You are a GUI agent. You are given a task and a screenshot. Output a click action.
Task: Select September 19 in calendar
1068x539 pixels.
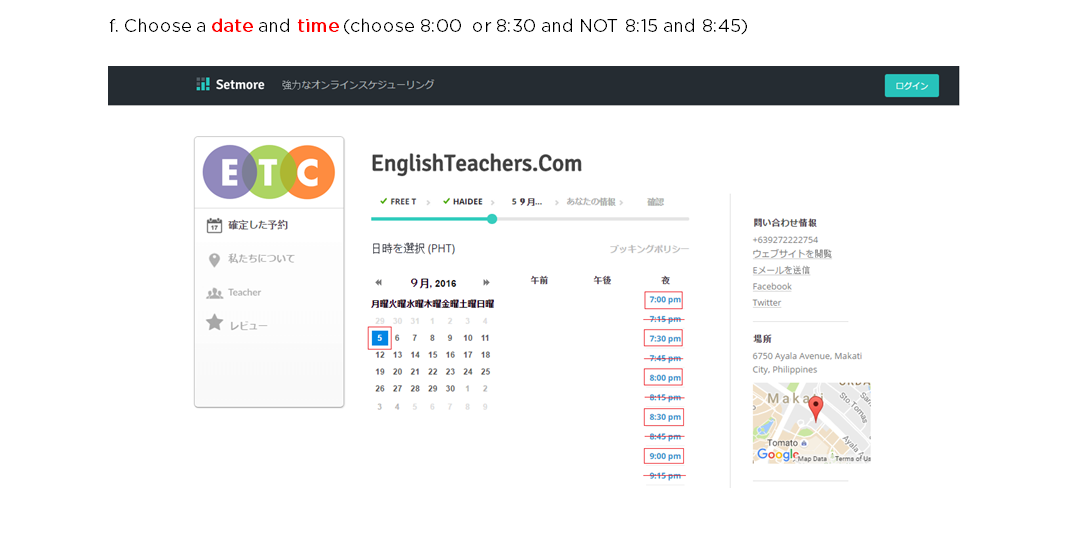point(380,372)
